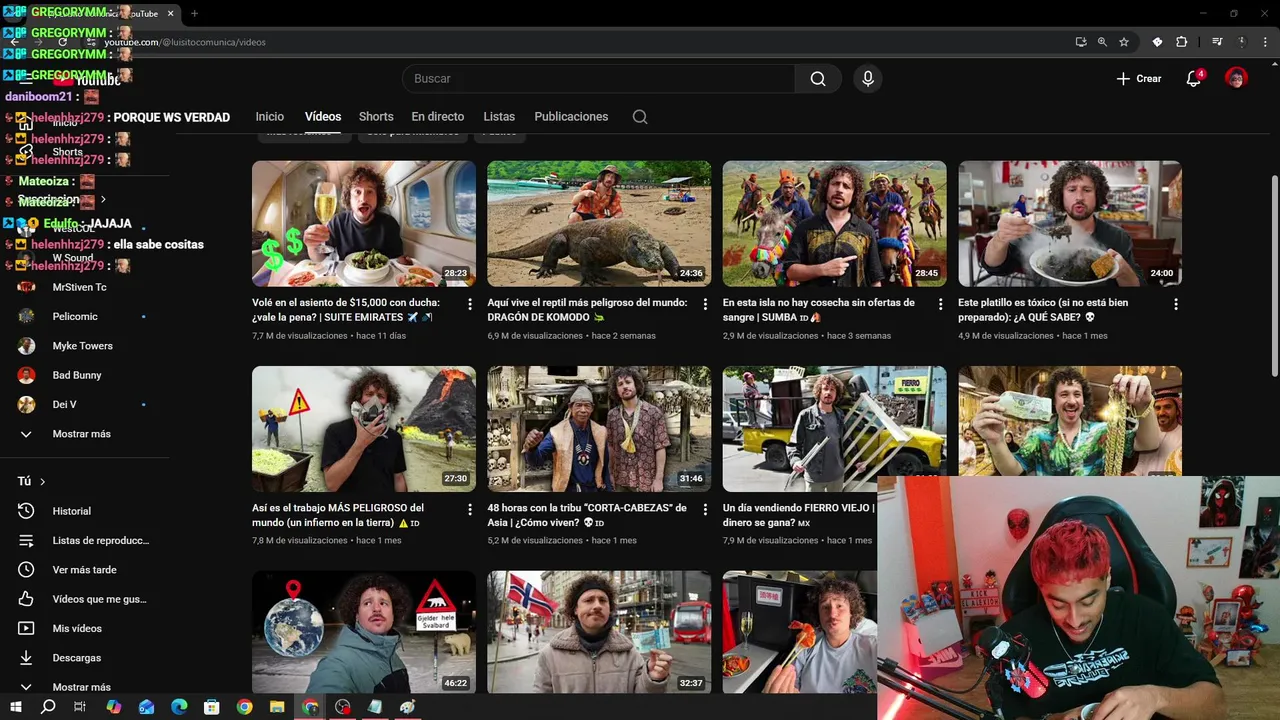Open options menu for platillo tóxico video

[x=1176, y=304]
